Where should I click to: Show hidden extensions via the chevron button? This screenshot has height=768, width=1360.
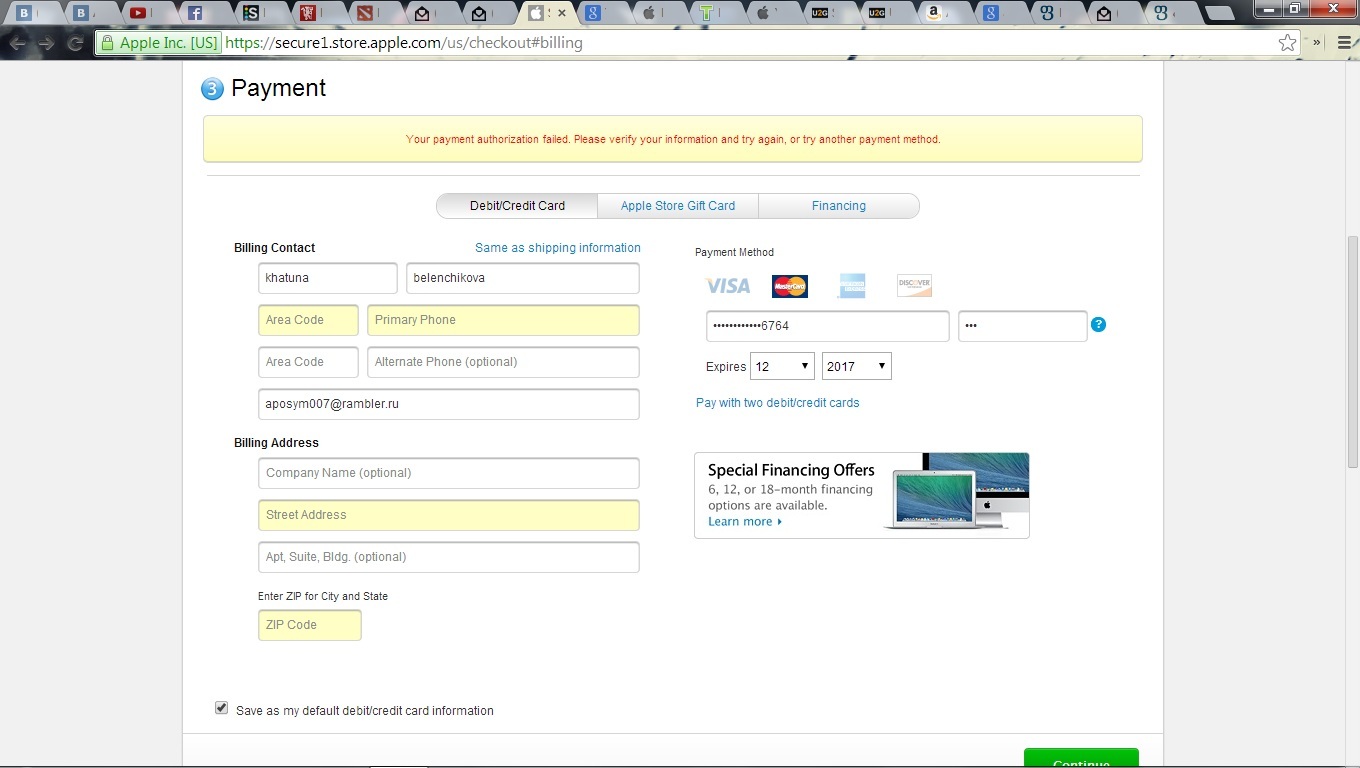(x=1317, y=43)
